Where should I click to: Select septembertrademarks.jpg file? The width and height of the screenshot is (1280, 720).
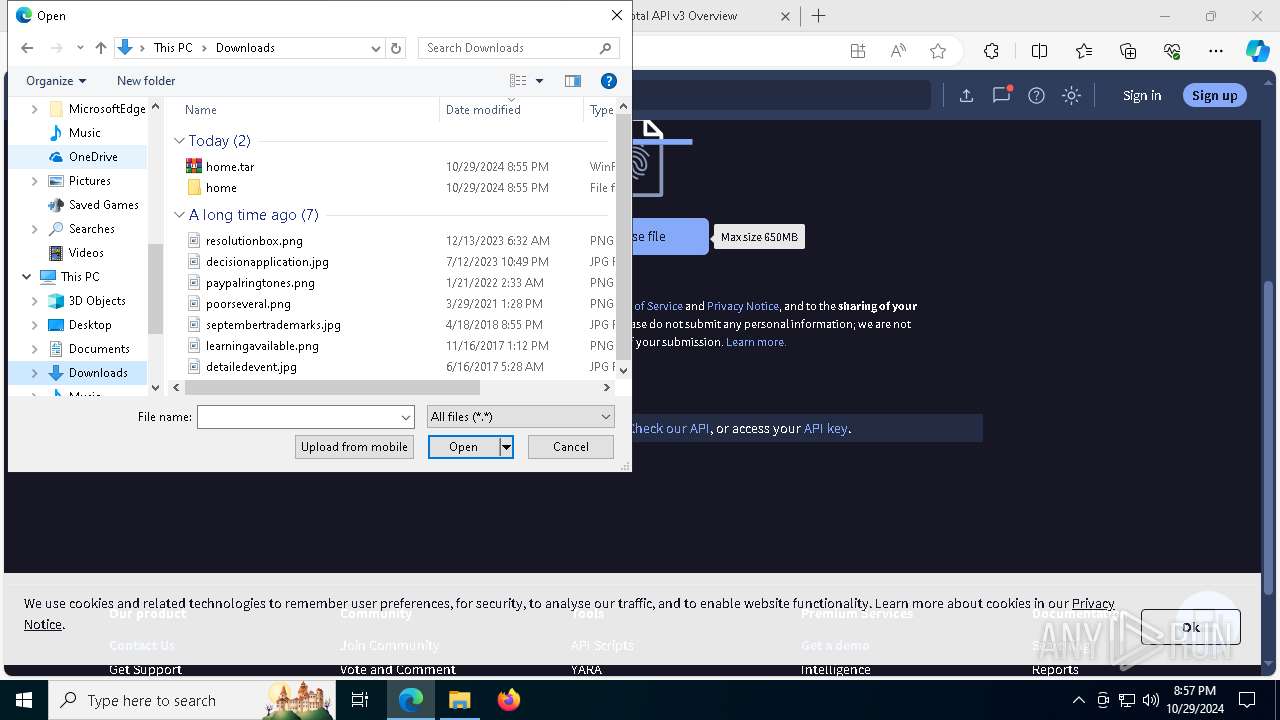273,325
